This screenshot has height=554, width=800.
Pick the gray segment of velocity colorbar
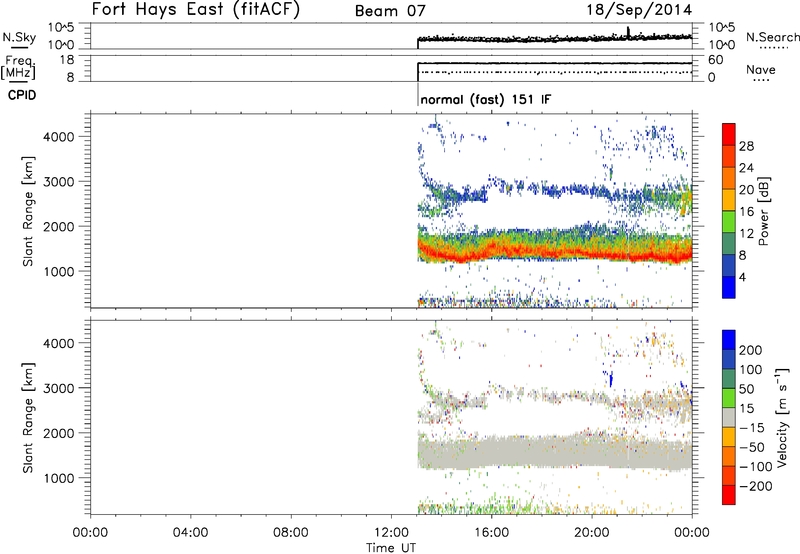[729, 418]
